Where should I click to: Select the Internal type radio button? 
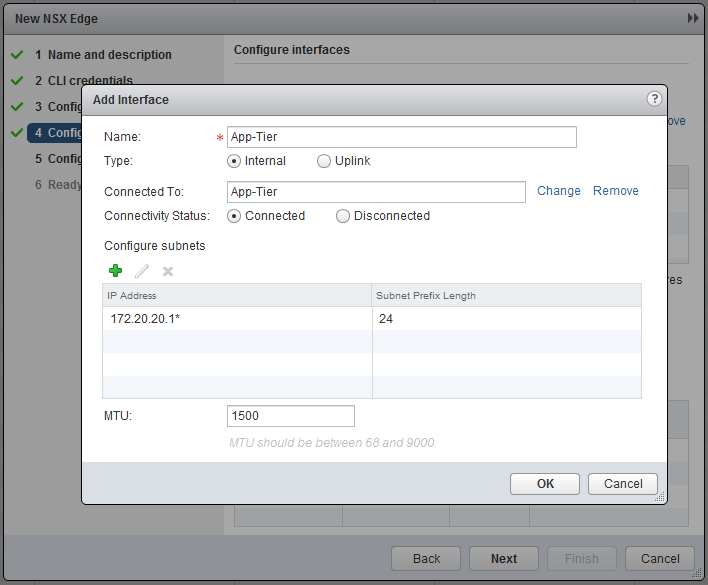(234, 161)
